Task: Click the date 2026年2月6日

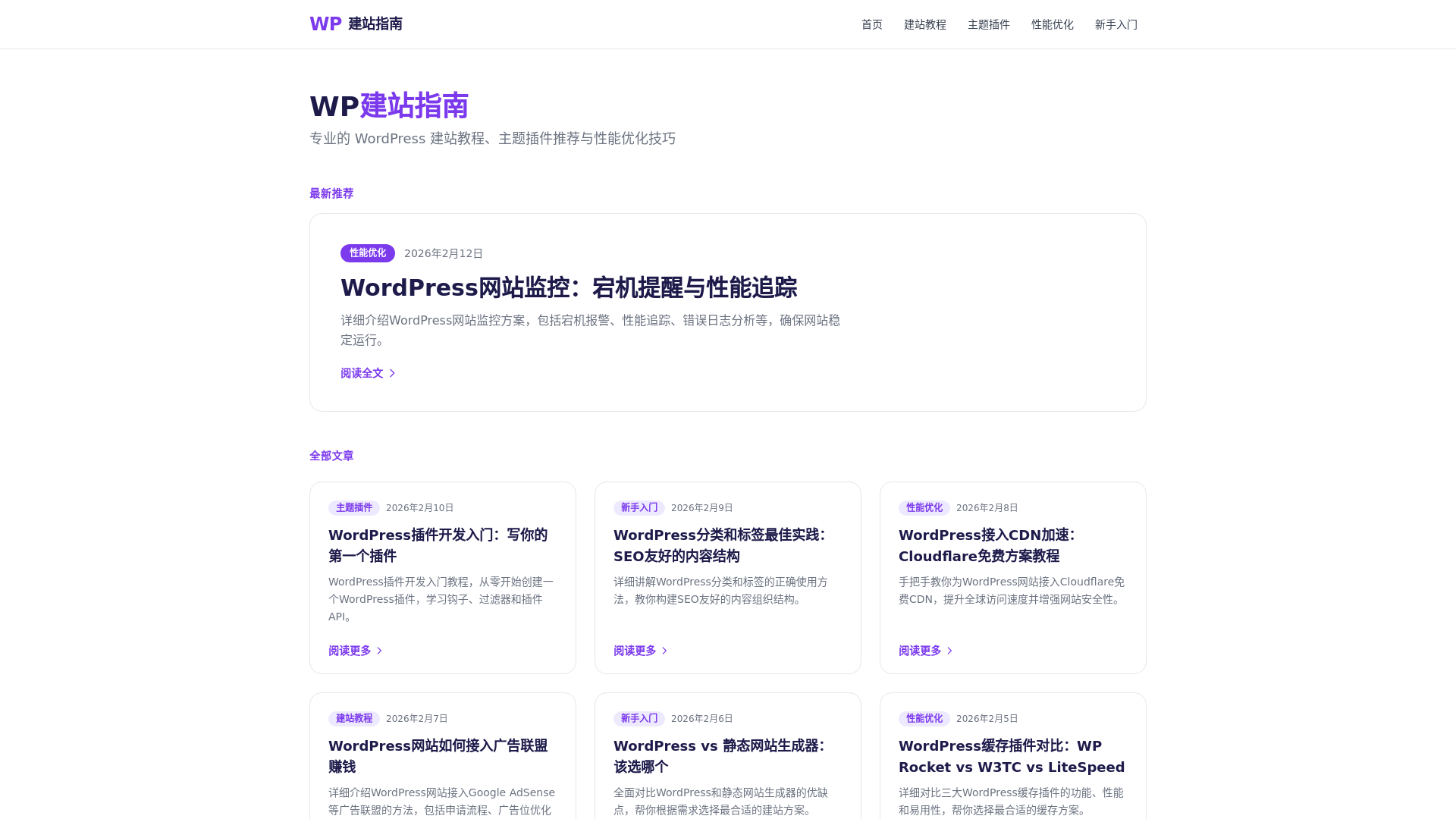Action: tap(702, 718)
